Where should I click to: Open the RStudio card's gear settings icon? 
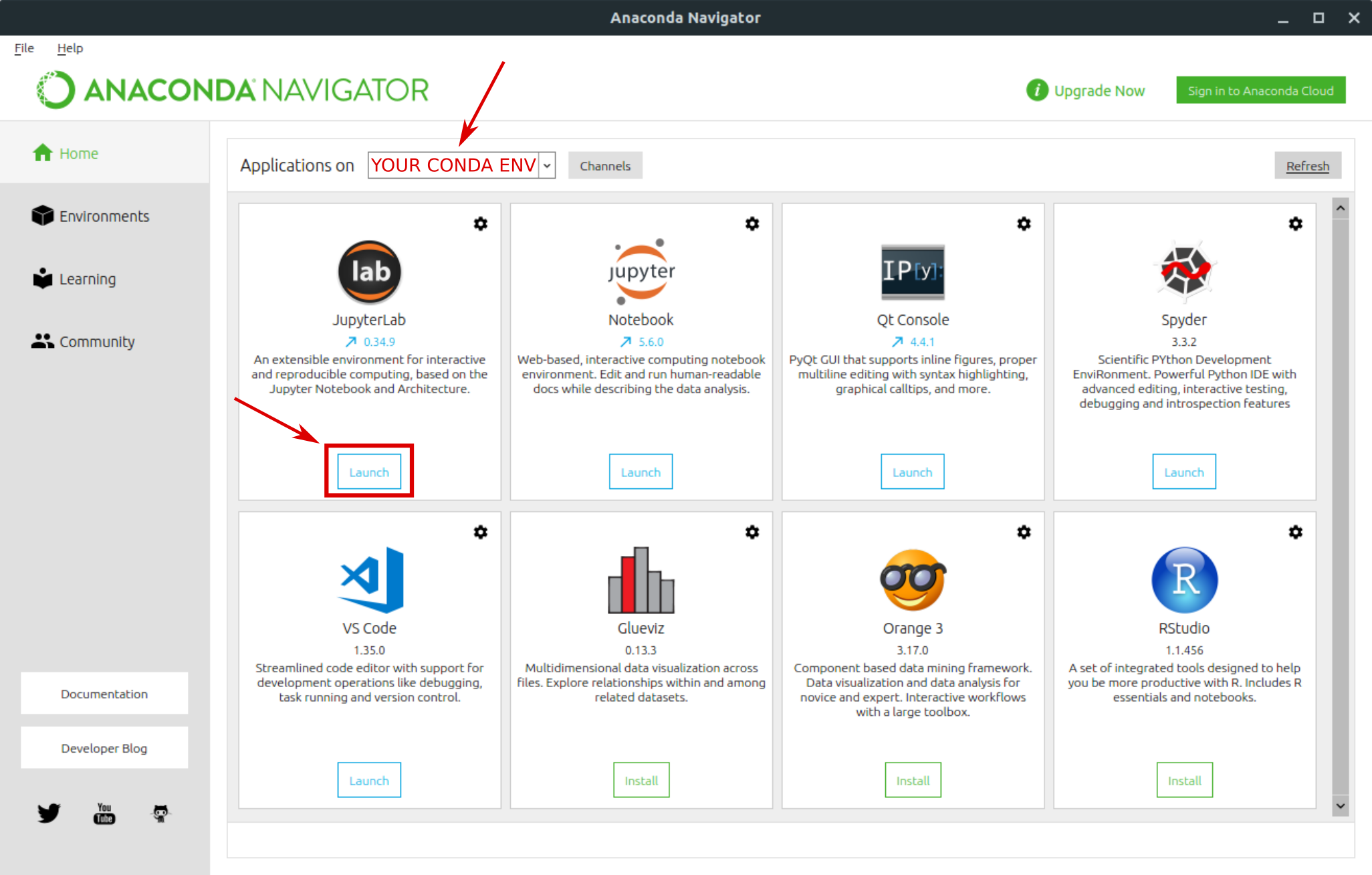1296,532
